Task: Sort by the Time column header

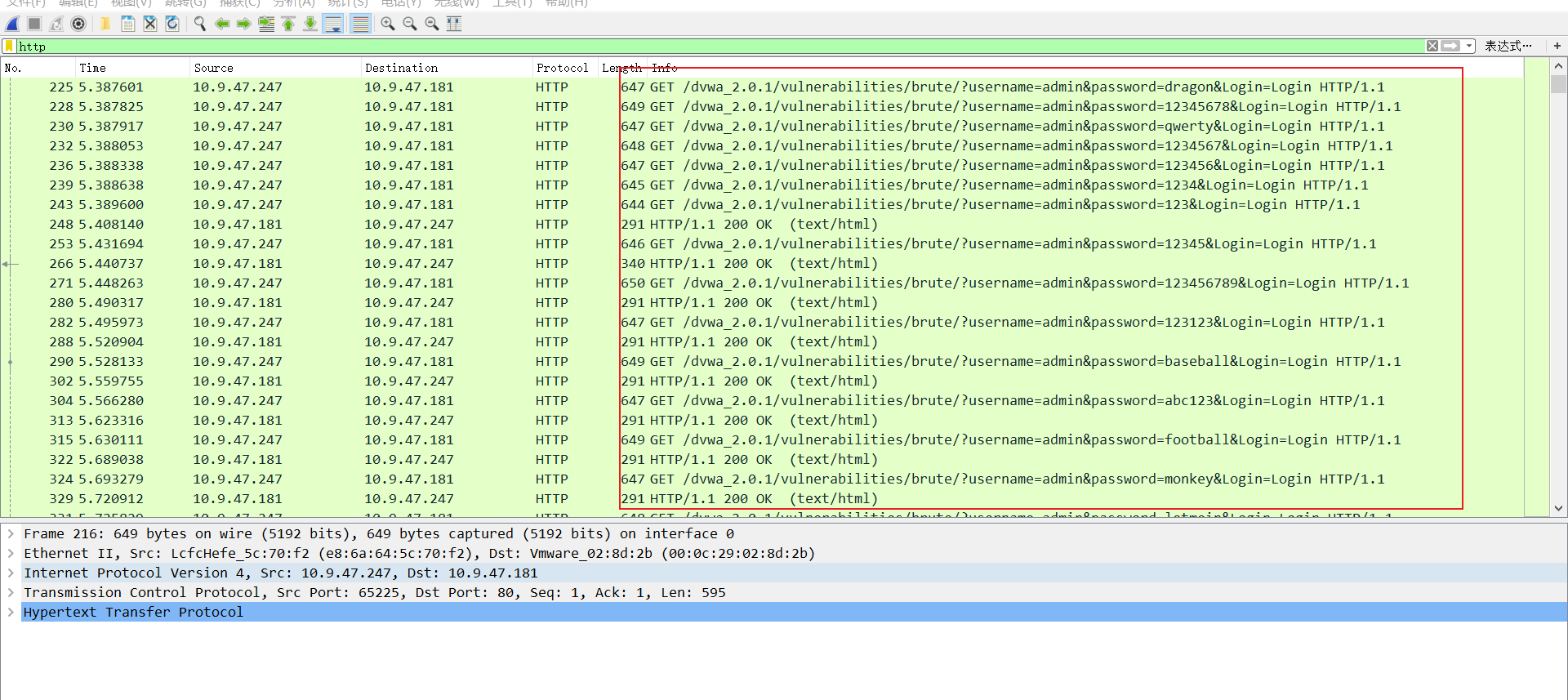Action: point(132,68)
